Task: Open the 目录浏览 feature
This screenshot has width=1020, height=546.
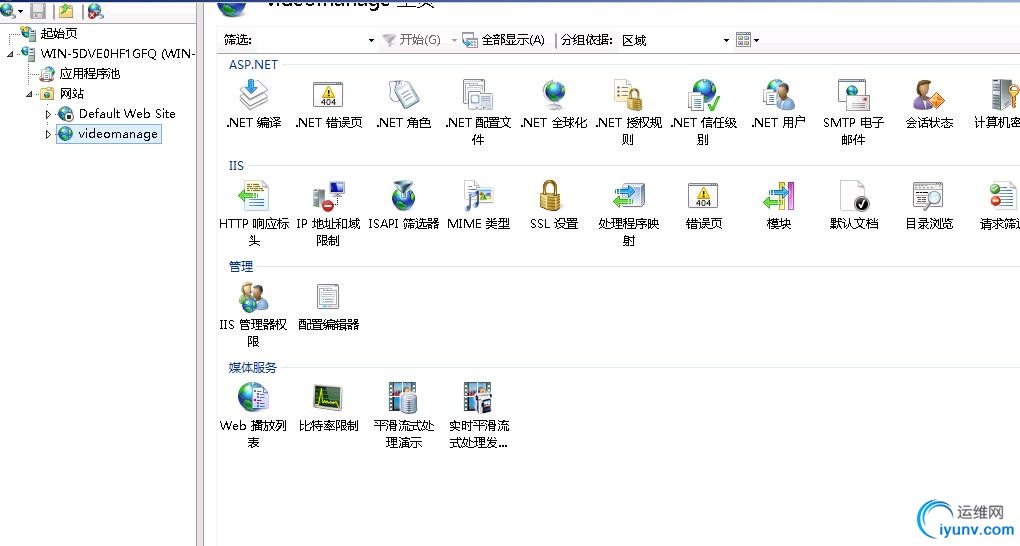Action: click(929, 206)
